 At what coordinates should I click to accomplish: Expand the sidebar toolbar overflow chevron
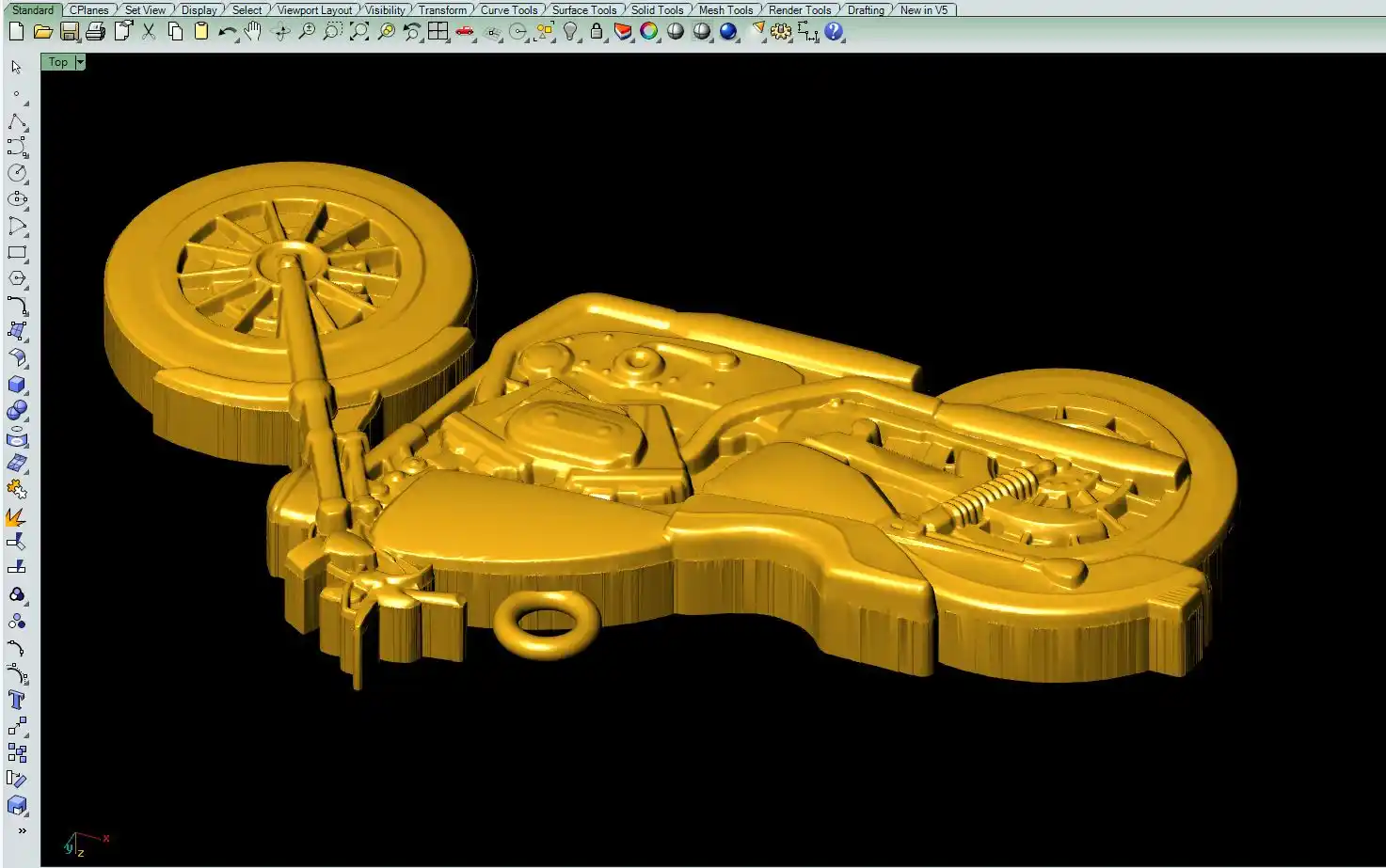(22, 831)
